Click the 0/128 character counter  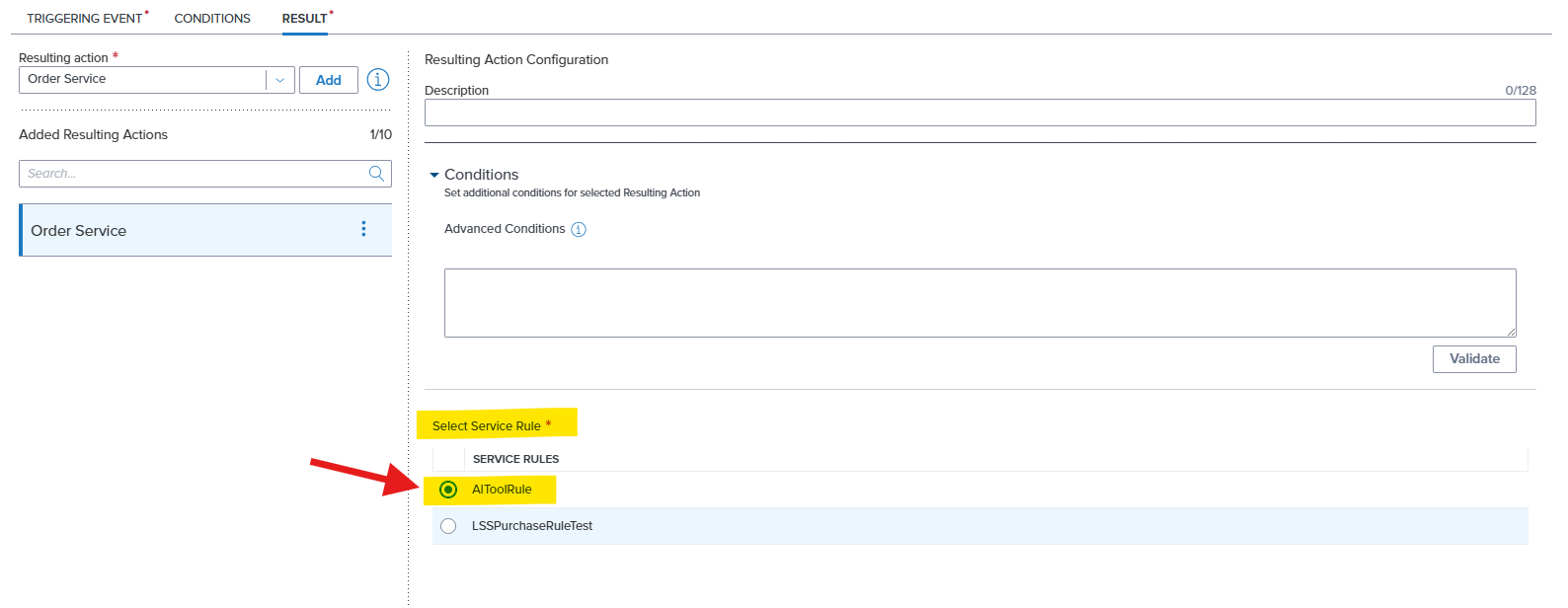tap(1521, 90)
